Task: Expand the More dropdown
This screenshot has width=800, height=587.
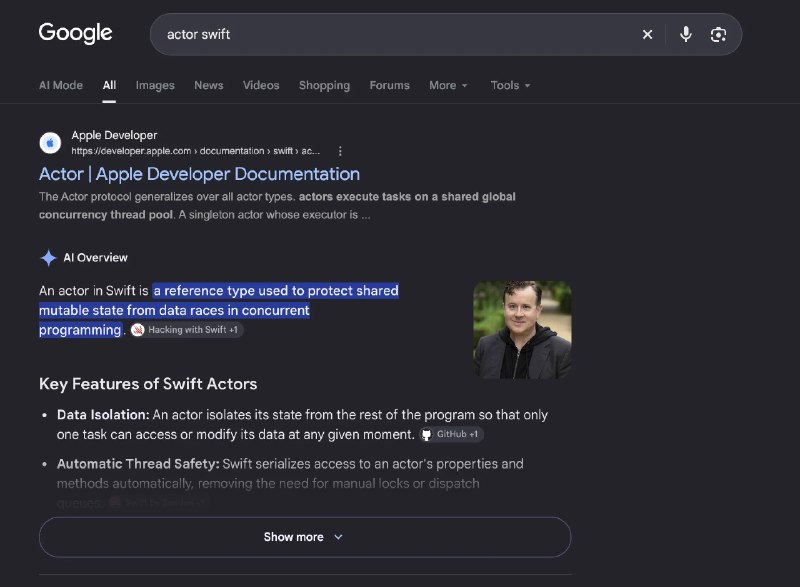Action: (x=448, y=85)
